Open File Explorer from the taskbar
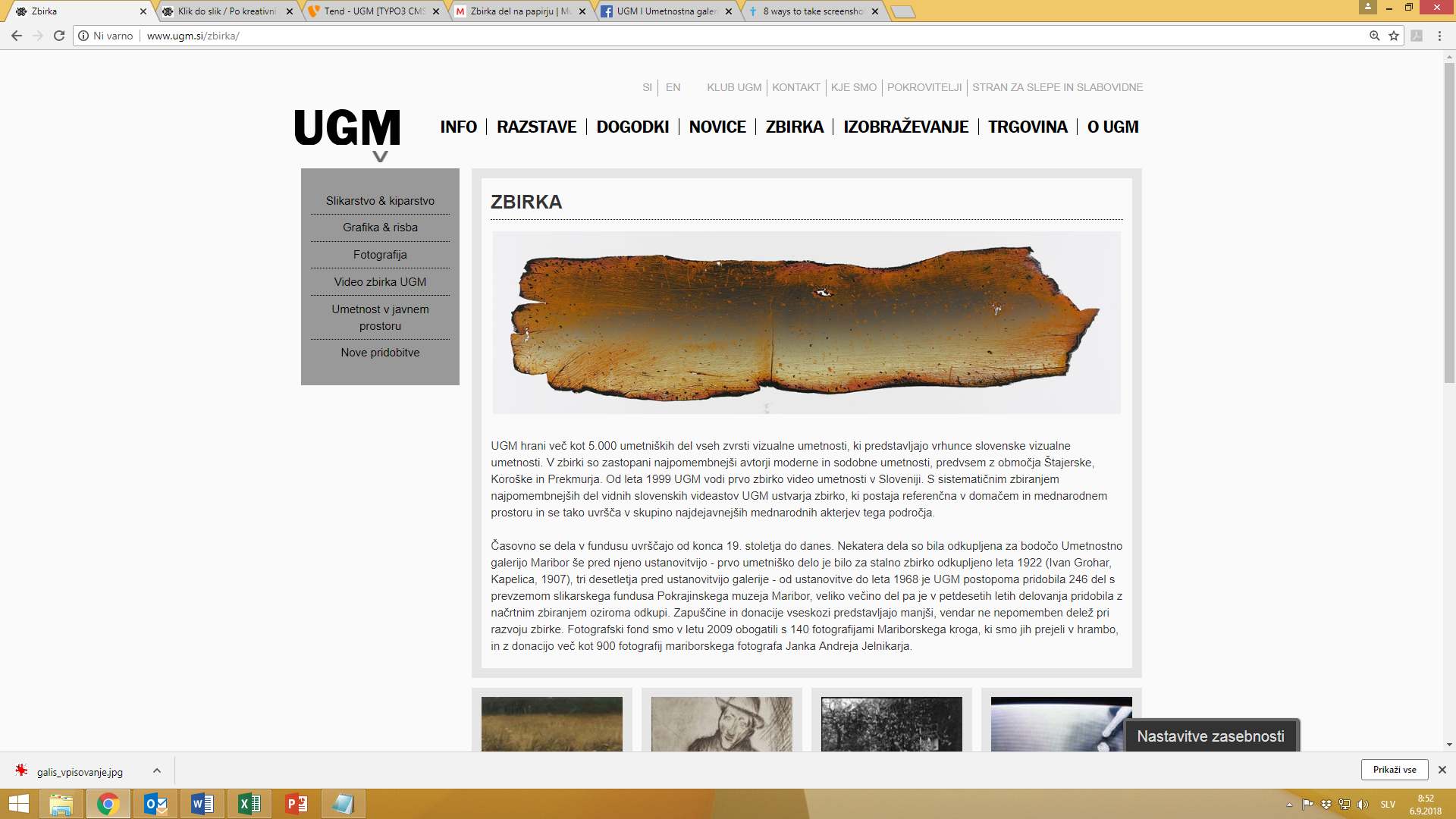The width and height of the screenshot is (1456, 819). pos(61,804)
